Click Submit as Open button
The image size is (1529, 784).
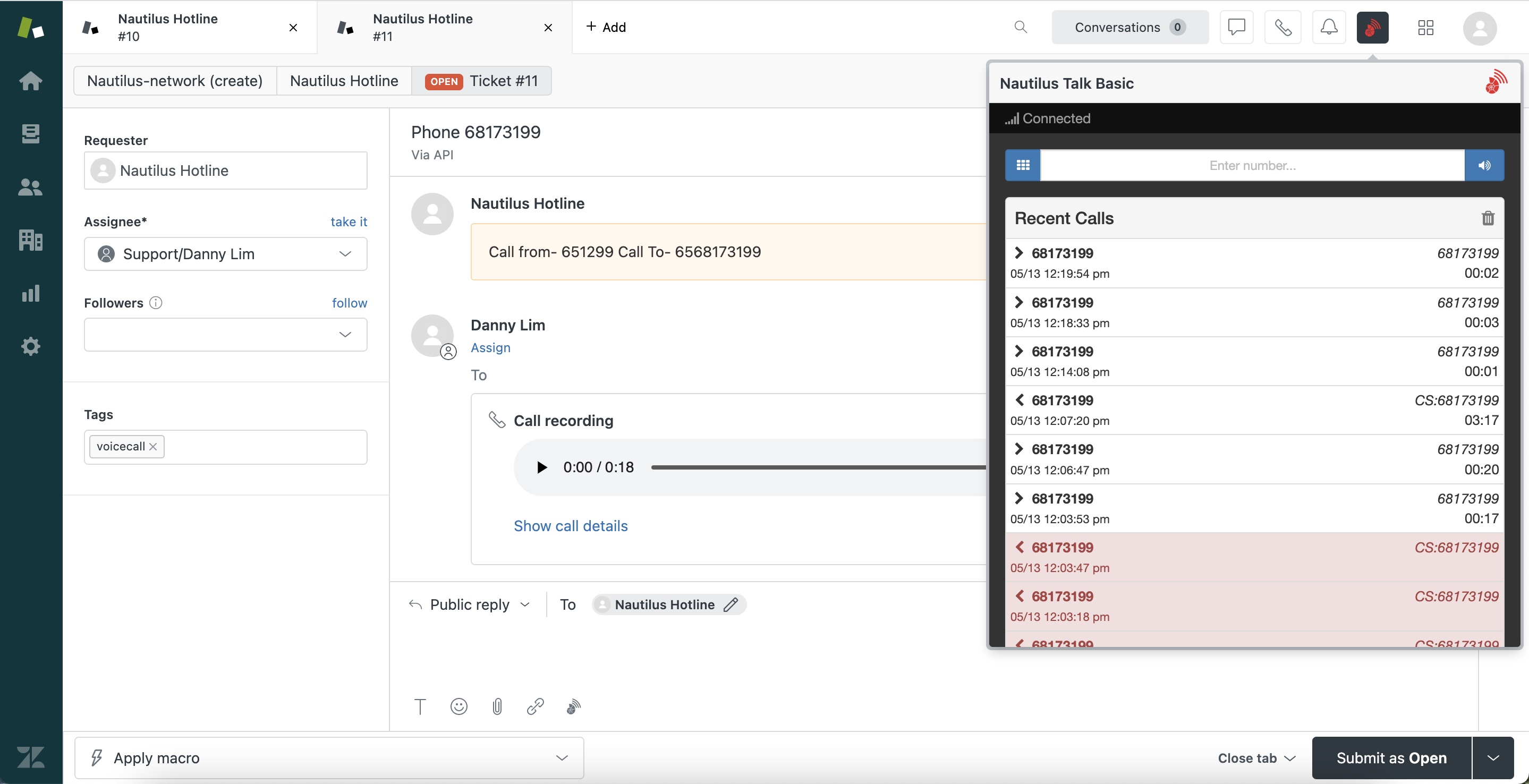click(1391, 758)
